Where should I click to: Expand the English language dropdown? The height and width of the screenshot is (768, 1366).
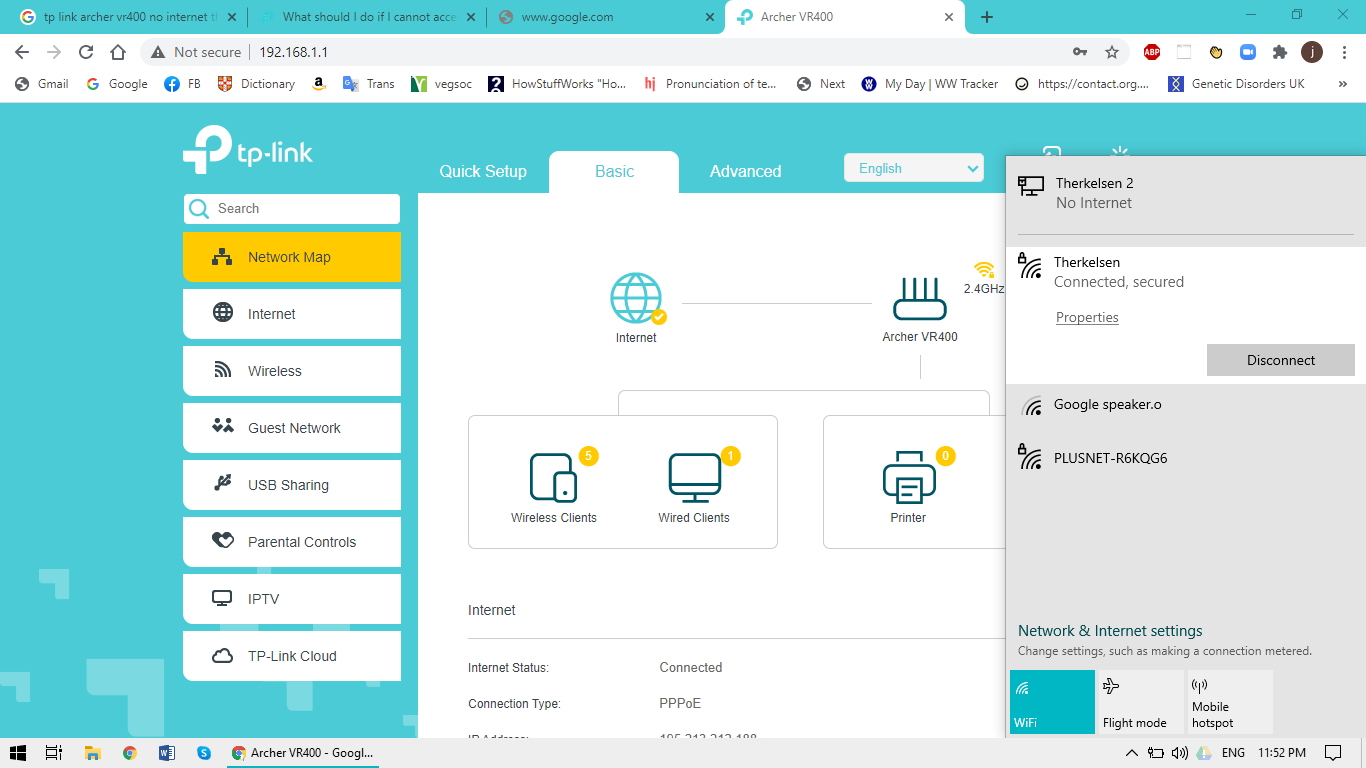click(914, 168)
